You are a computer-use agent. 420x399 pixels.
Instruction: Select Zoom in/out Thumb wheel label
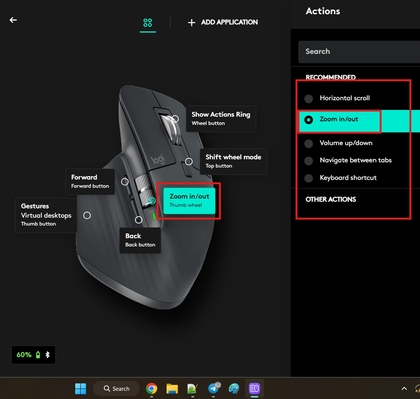point(189,200)
